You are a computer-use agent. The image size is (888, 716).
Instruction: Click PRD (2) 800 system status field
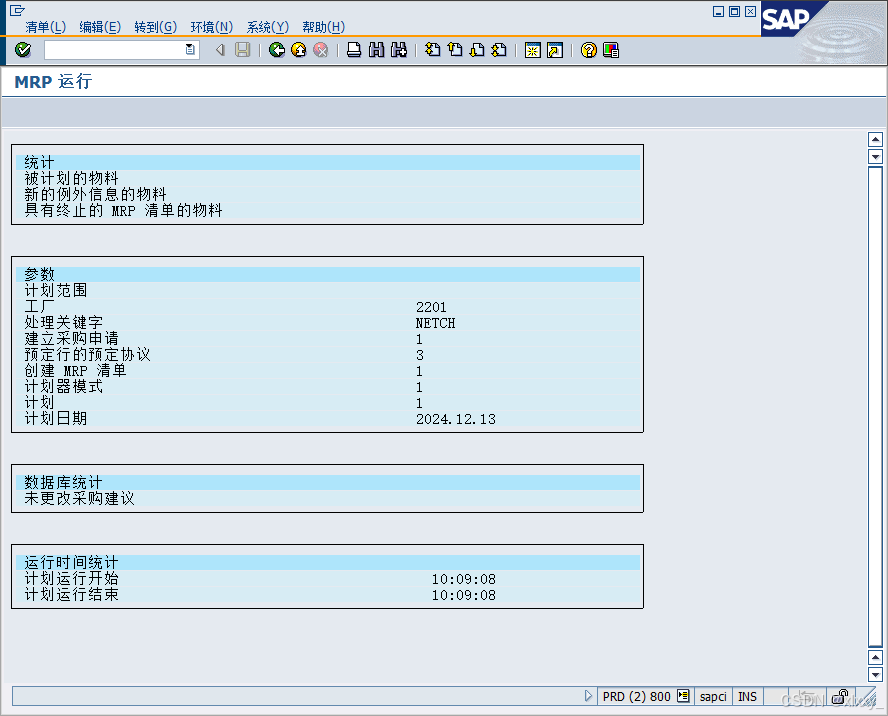pyautogui.click(x=637, y=696)
